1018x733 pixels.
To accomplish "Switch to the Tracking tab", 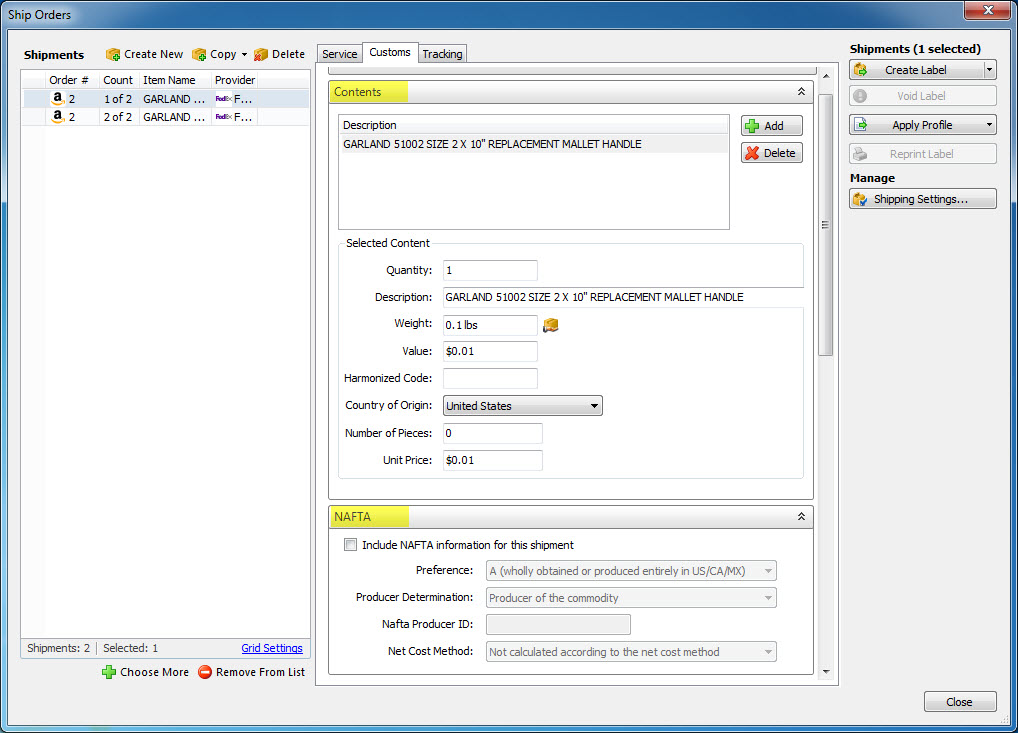I will [442, 54].
